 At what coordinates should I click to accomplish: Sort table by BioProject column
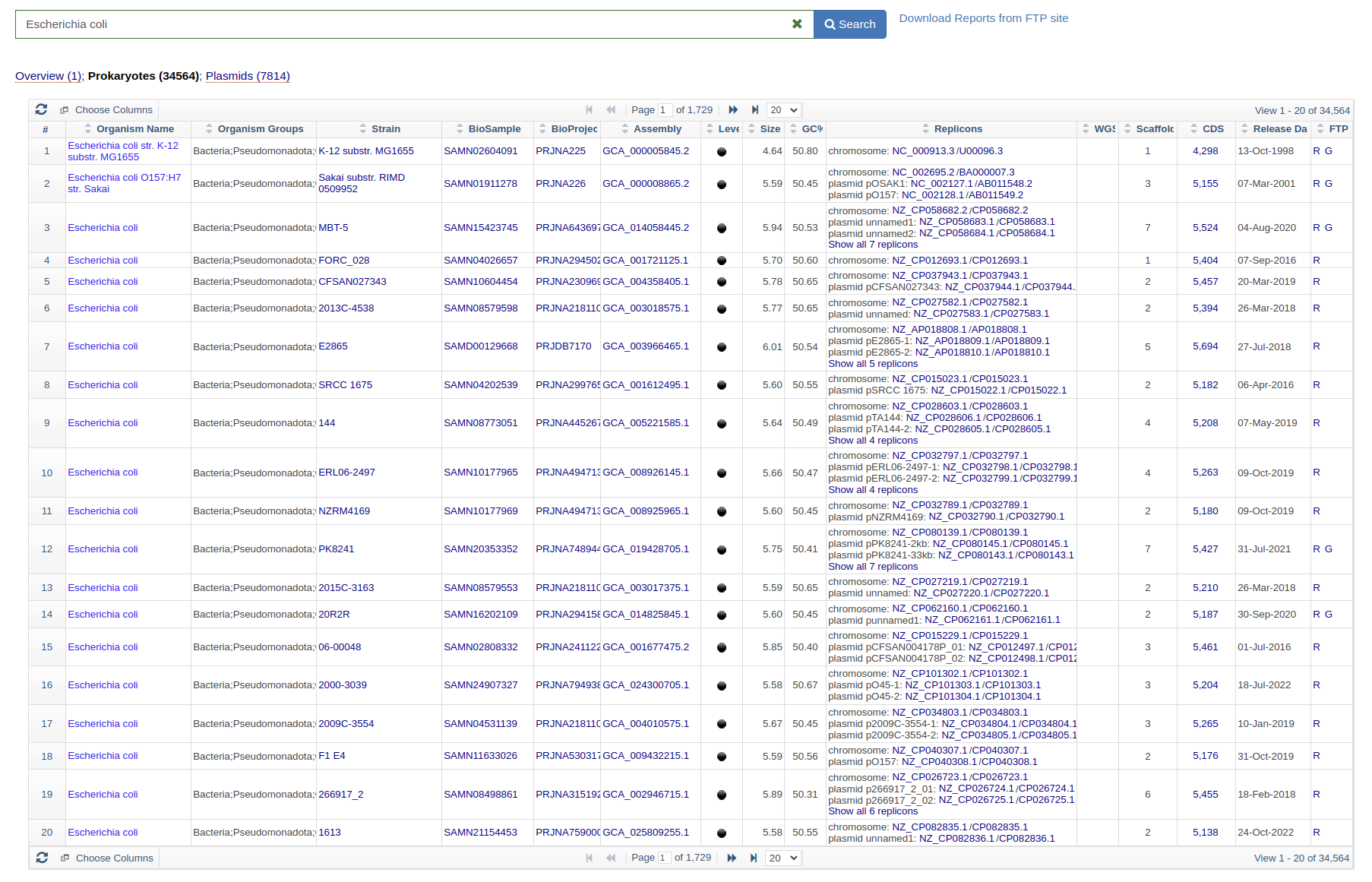pyautogui.click(x=567, y=129)
